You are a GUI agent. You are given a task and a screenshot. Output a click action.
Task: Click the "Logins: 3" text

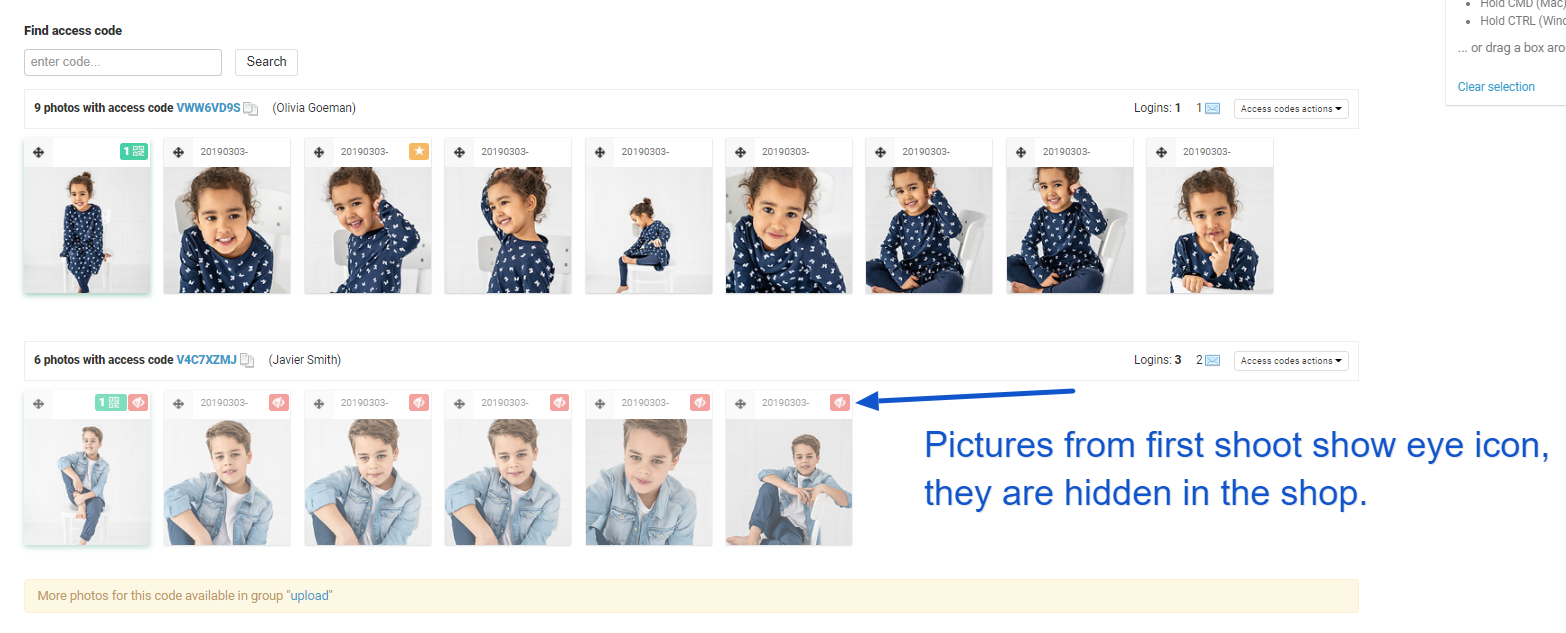click(x=1158, y=360)
